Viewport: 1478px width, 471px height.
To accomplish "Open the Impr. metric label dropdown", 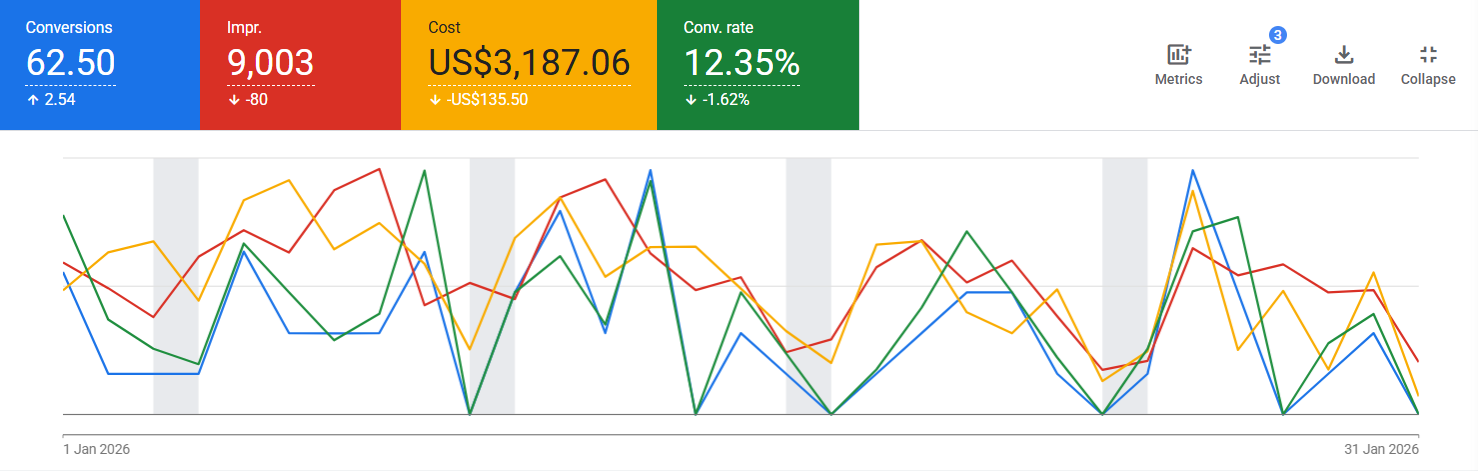I will coord(246,28).
